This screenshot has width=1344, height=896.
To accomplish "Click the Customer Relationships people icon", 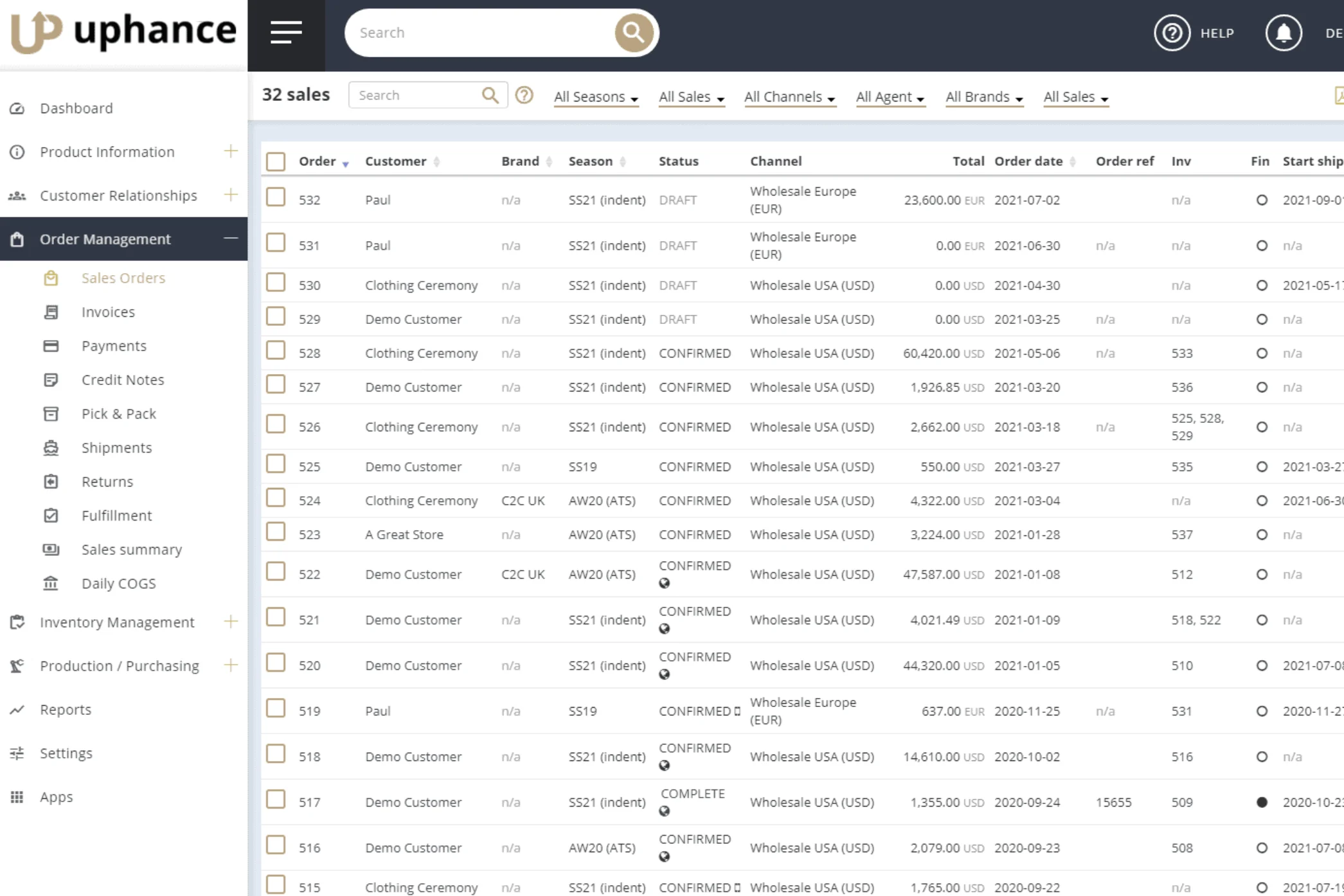I will tap(17, 195).
